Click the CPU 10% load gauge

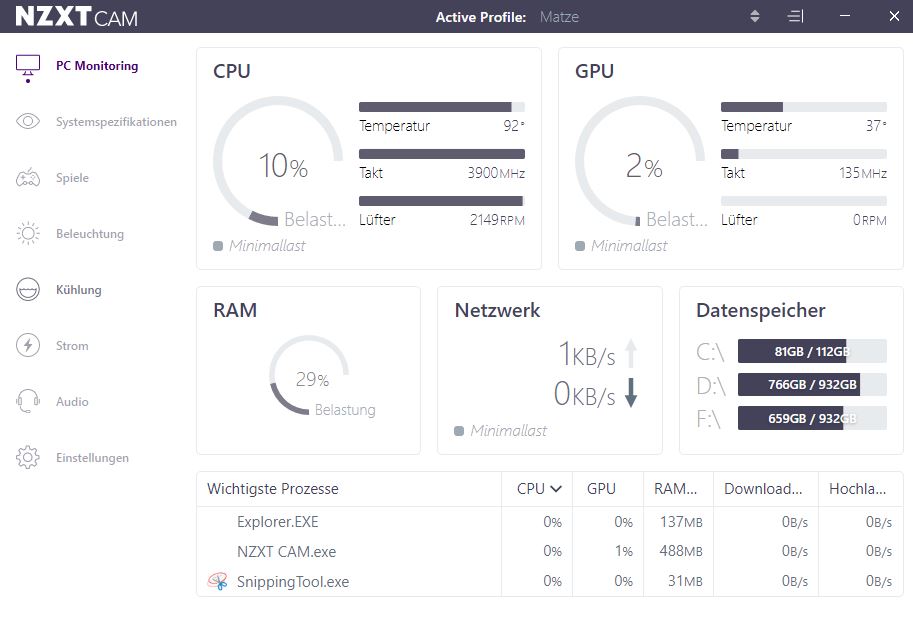[278, 161]
